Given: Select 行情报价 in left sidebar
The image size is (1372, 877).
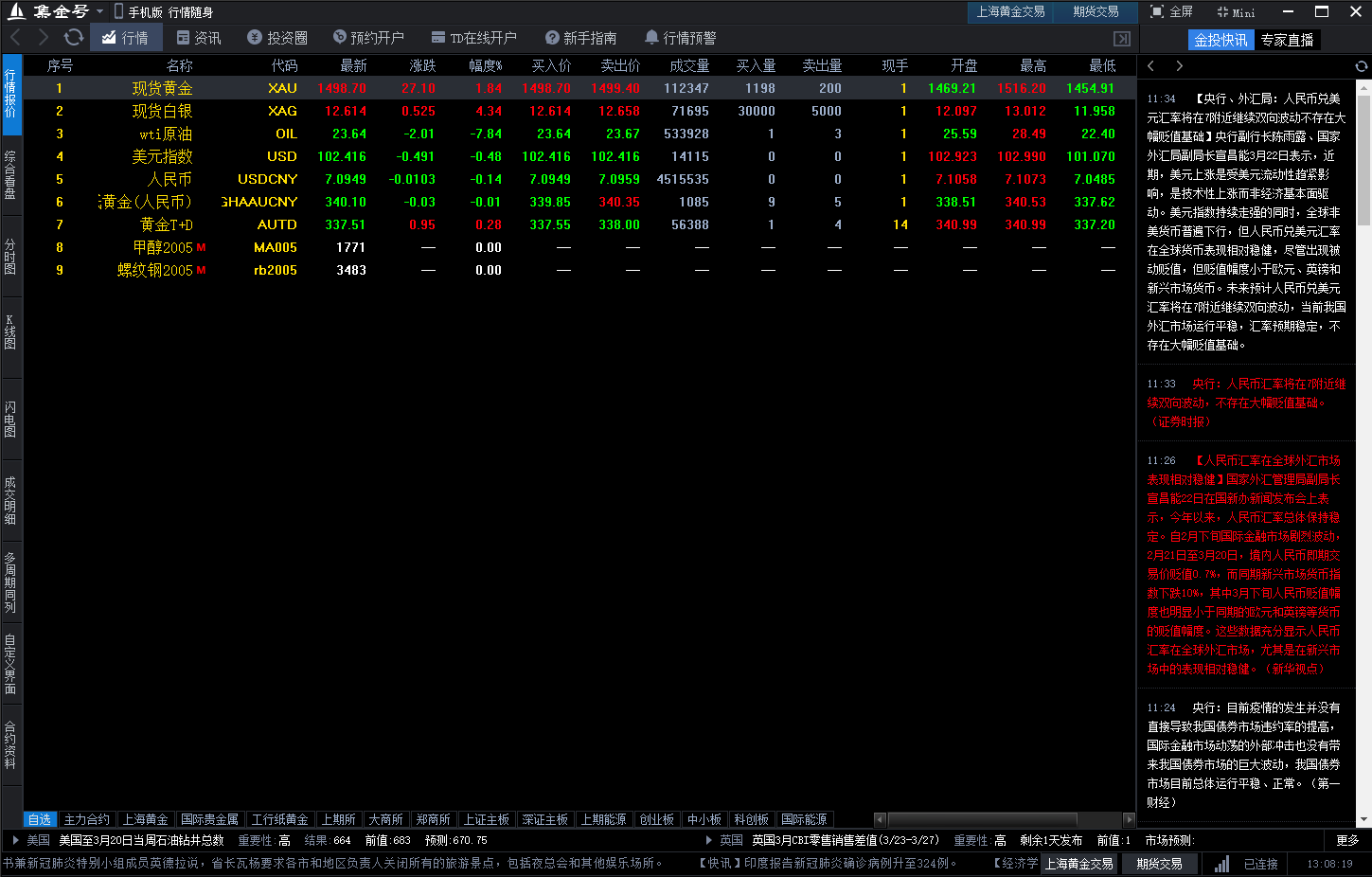Looking at the screenshot, I should click(x=10, y=92).
